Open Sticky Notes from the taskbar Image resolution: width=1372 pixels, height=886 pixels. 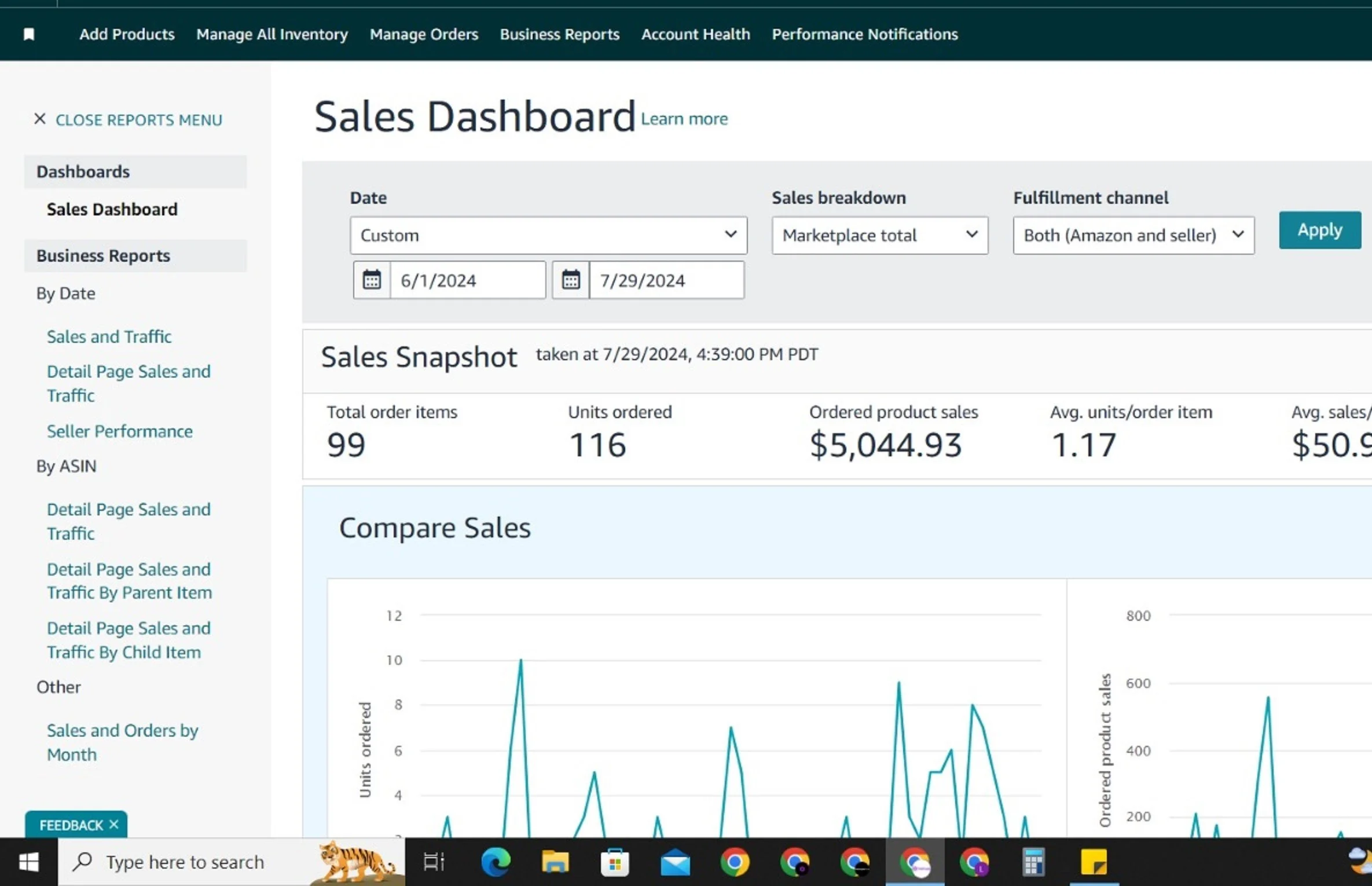(1094, 862)
